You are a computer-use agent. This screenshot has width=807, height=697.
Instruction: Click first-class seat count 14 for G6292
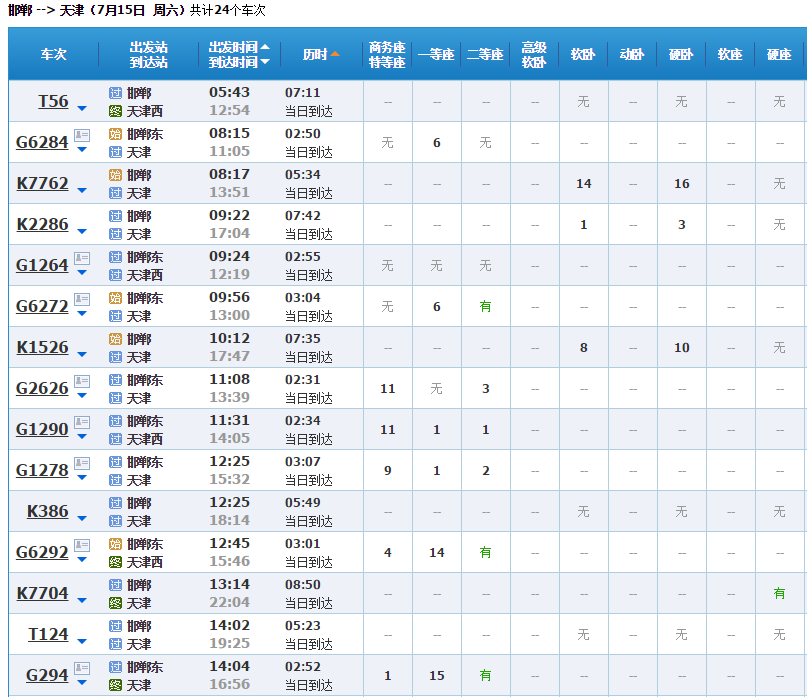[x=436, y=553]
